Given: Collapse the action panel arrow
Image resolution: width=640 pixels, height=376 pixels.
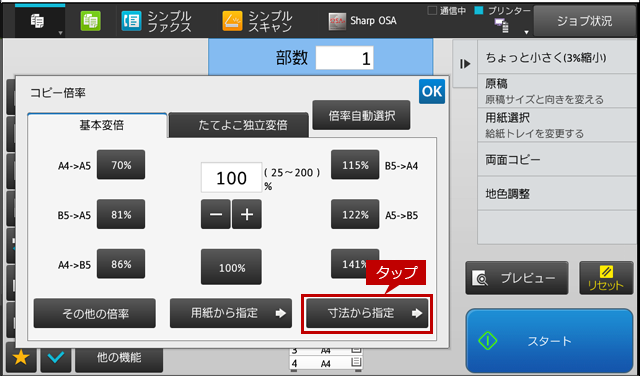Looking at the screenshot, I should coord(465,64).
